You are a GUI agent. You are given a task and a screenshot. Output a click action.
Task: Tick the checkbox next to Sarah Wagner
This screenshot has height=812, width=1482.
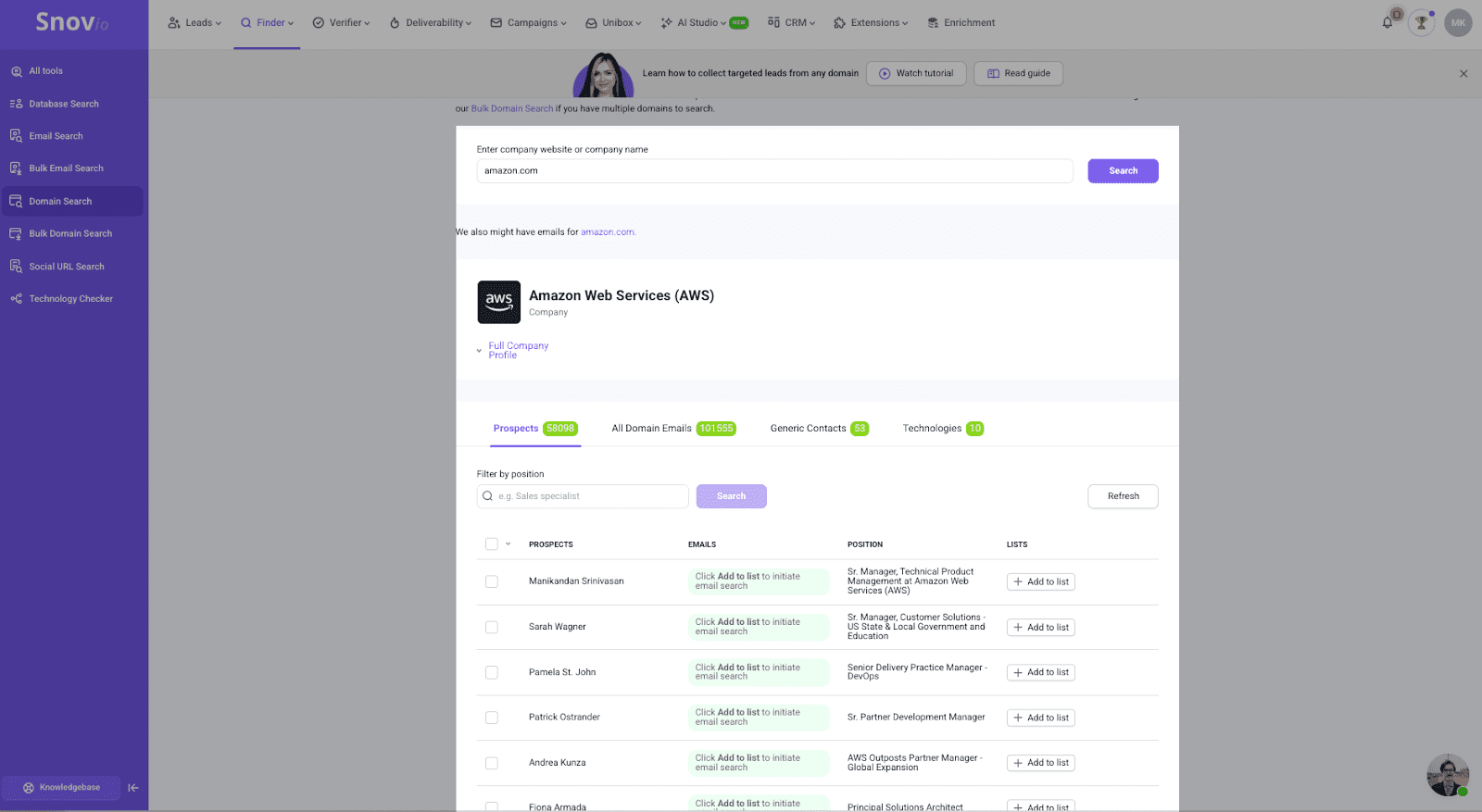pyautogui.click(x=492, y=628)
